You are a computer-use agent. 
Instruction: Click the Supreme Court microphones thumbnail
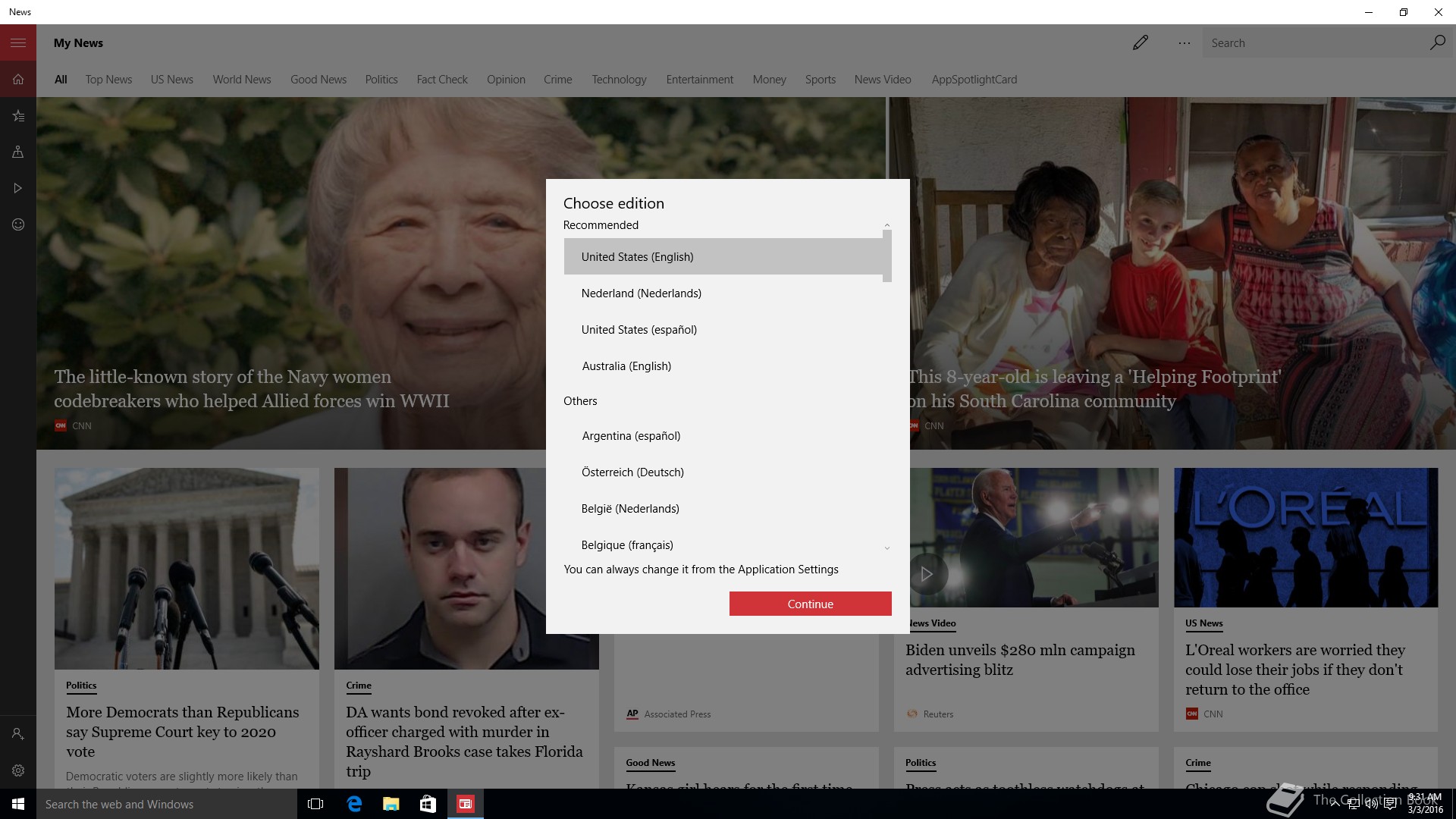(187, 568)
